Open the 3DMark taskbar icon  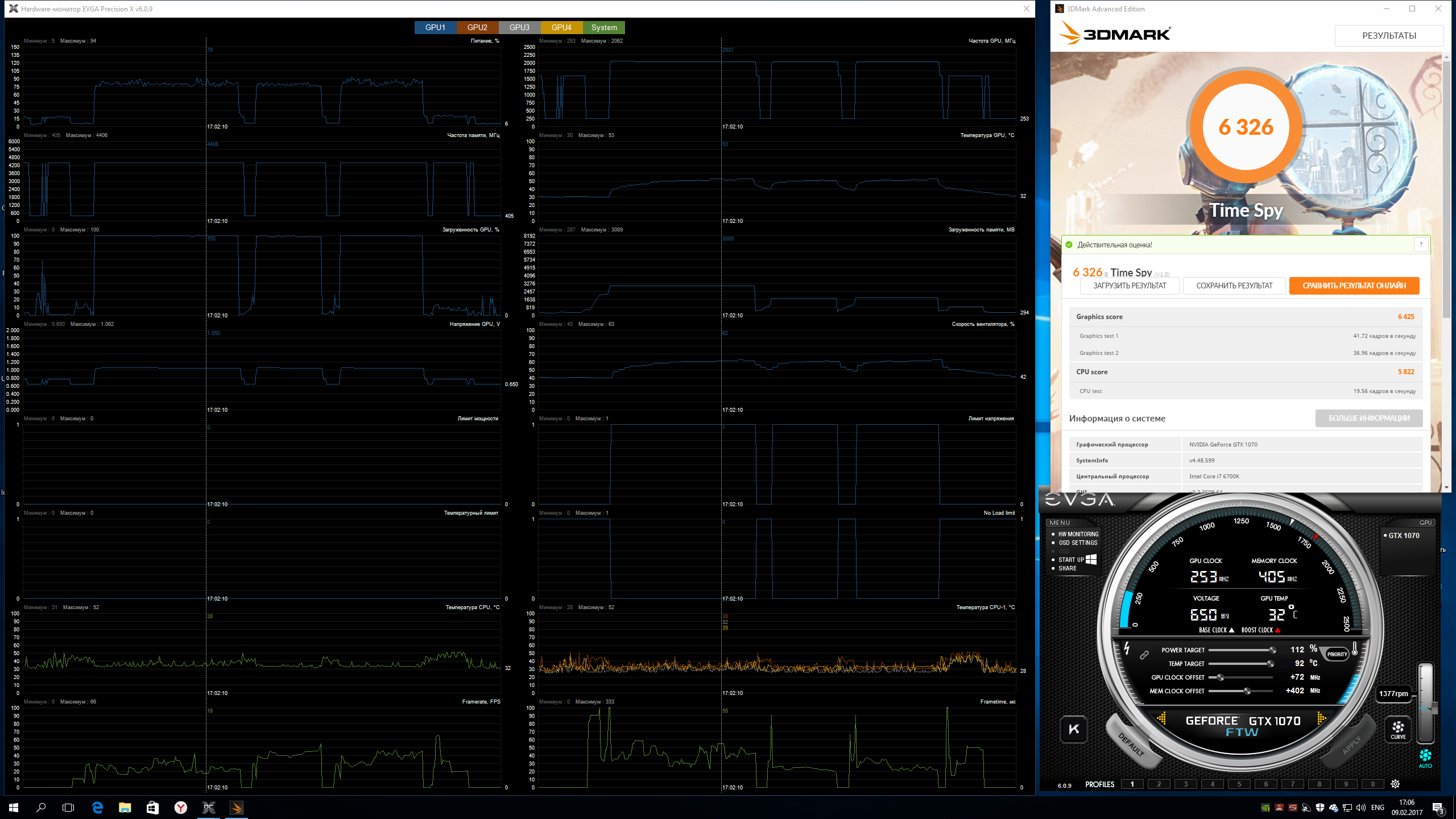point(237,808)
